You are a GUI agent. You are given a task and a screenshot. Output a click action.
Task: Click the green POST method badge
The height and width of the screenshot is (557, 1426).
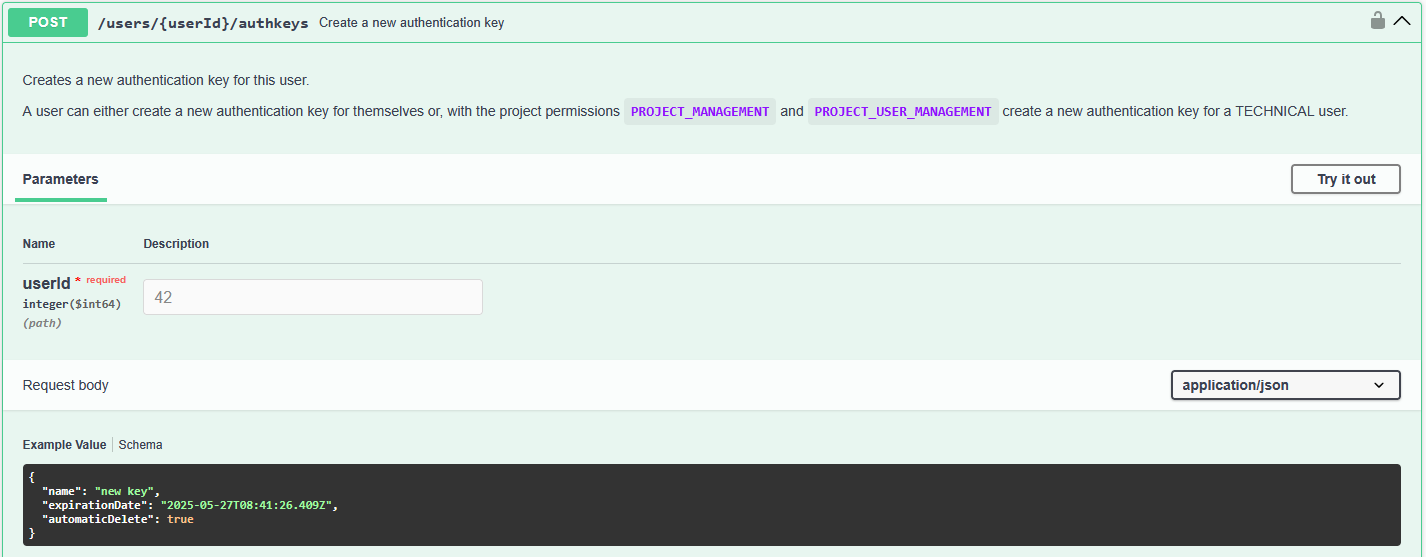(x=48, y=22)
